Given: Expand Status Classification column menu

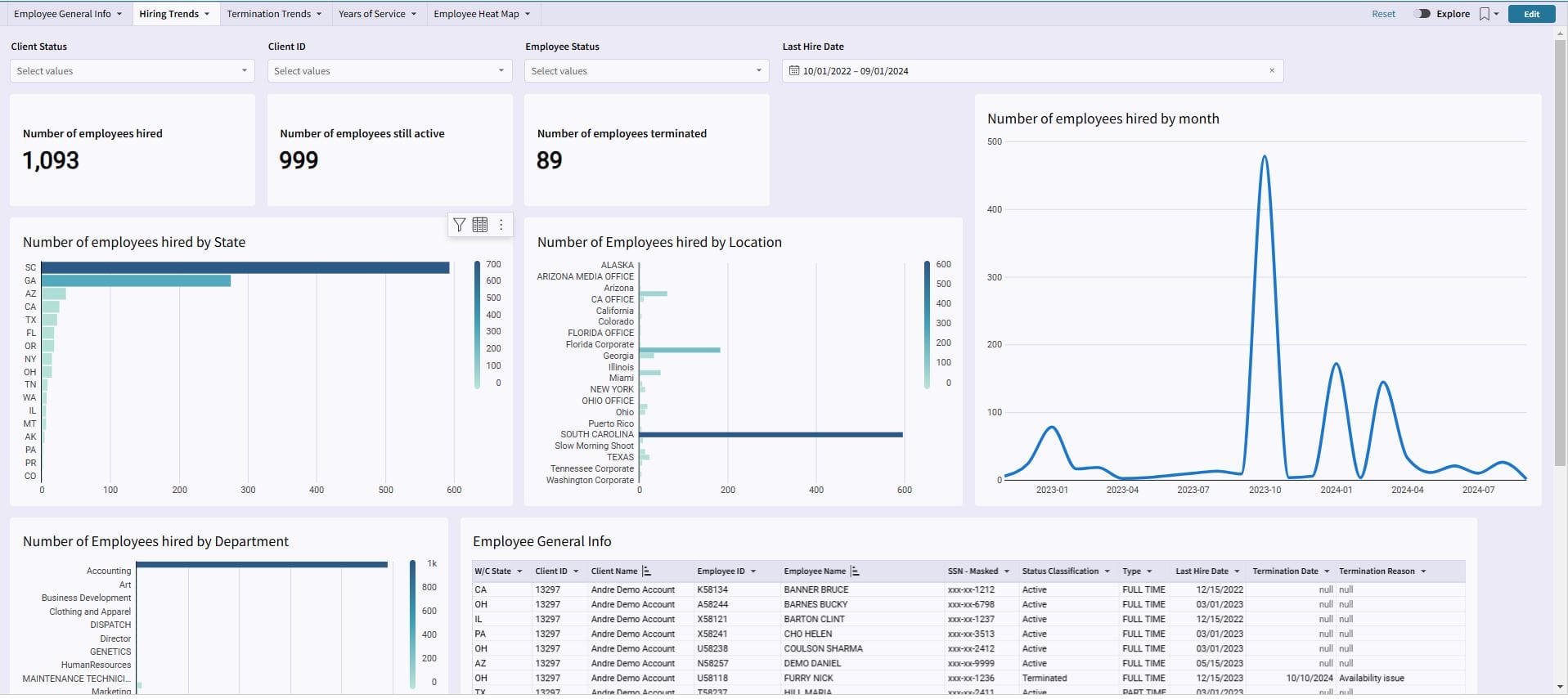Looking at the screenshot, I should (x=1107, y=571).
